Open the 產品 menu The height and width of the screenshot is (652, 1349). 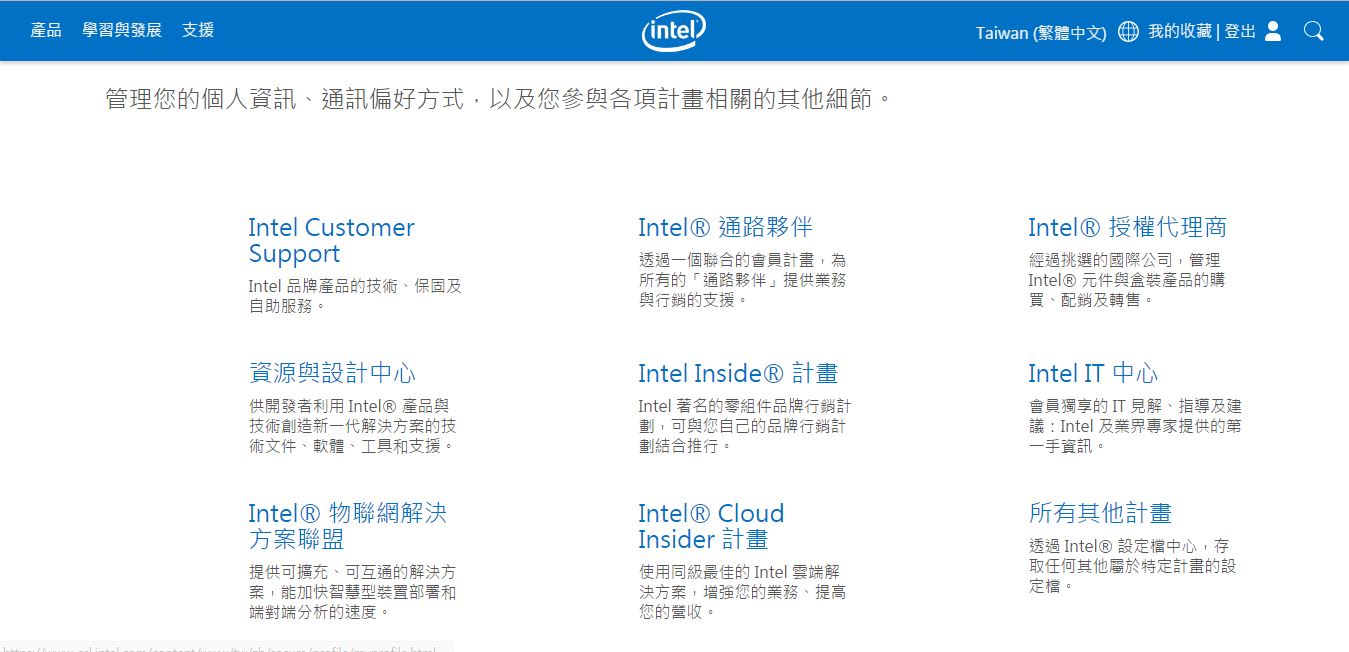(x=45, y=30)
